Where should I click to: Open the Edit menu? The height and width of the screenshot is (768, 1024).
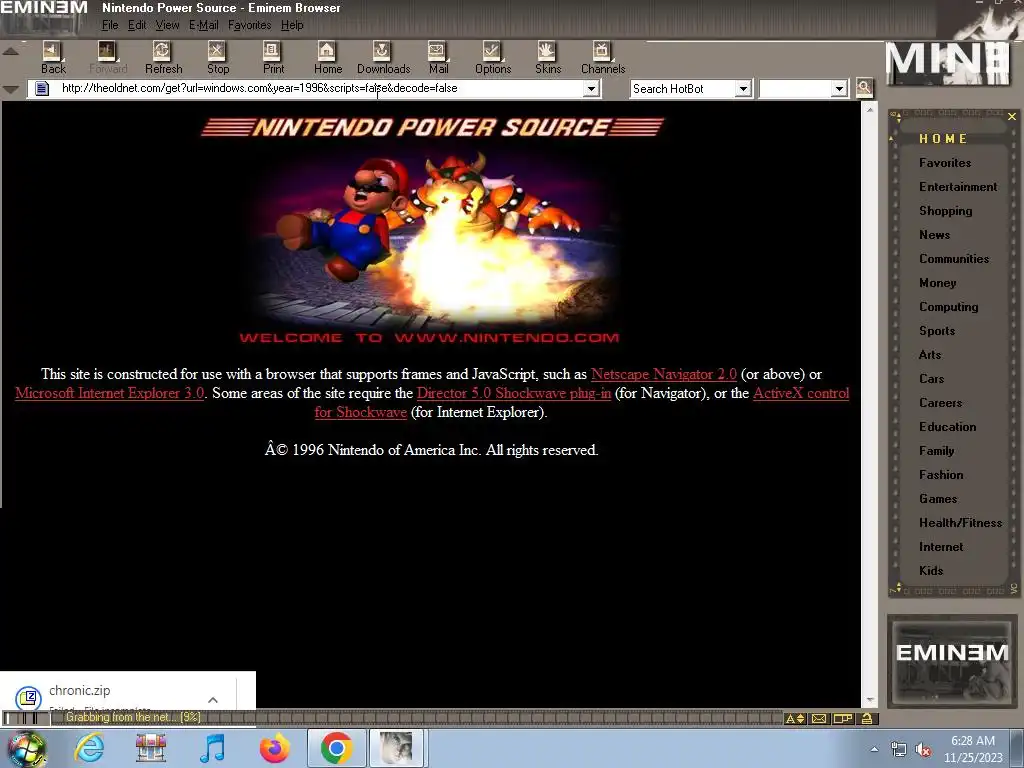point(136,25)
